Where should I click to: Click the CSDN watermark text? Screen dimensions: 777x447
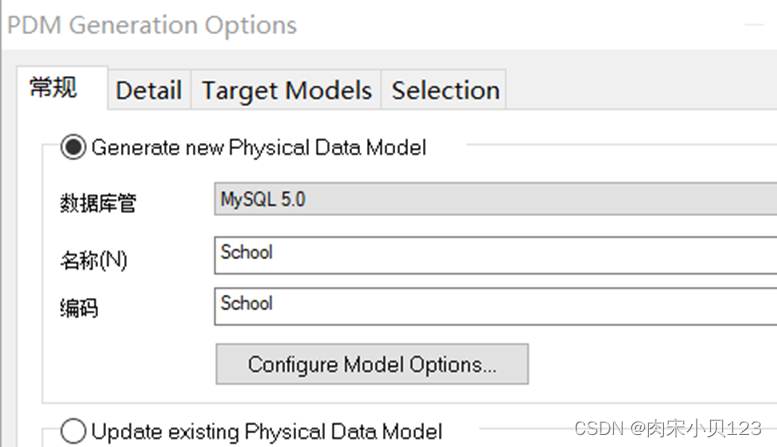coord(667,428)
